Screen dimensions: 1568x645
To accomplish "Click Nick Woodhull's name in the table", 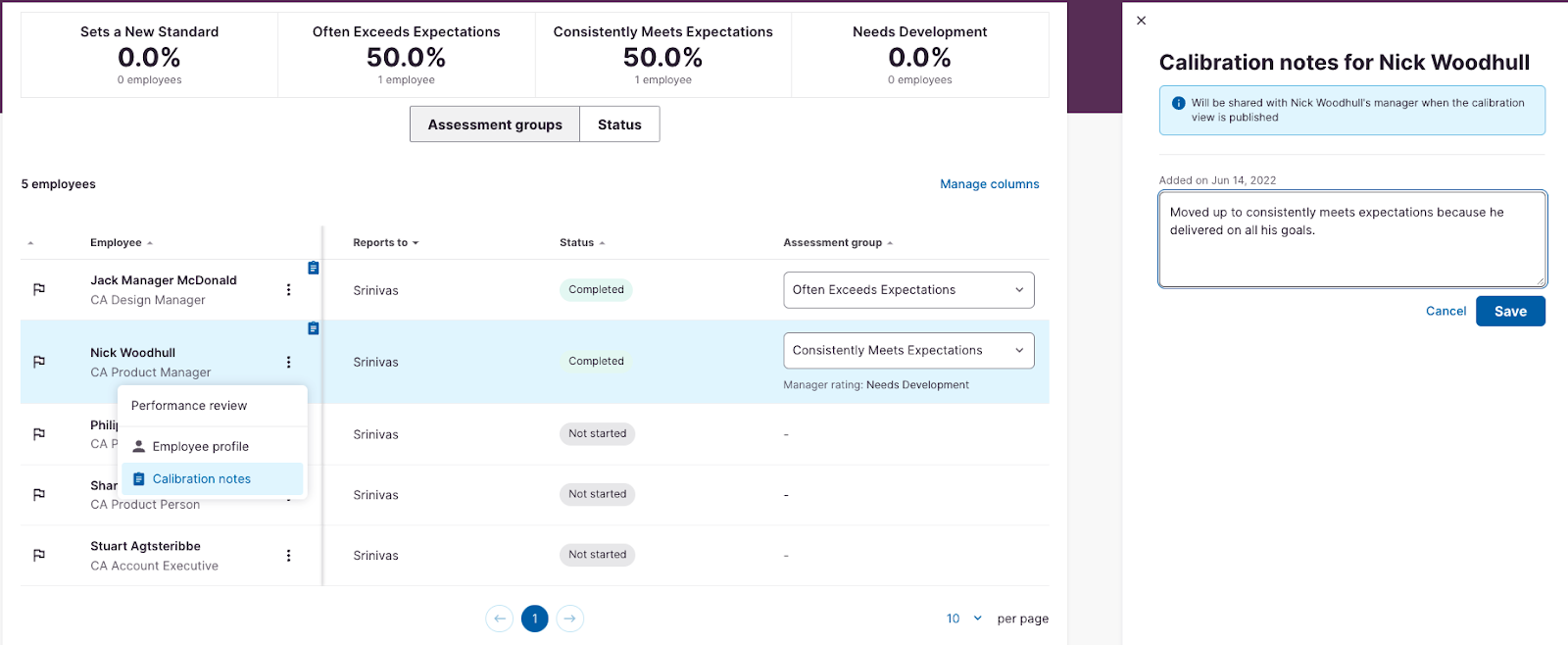I will click(x=133, y=353).
